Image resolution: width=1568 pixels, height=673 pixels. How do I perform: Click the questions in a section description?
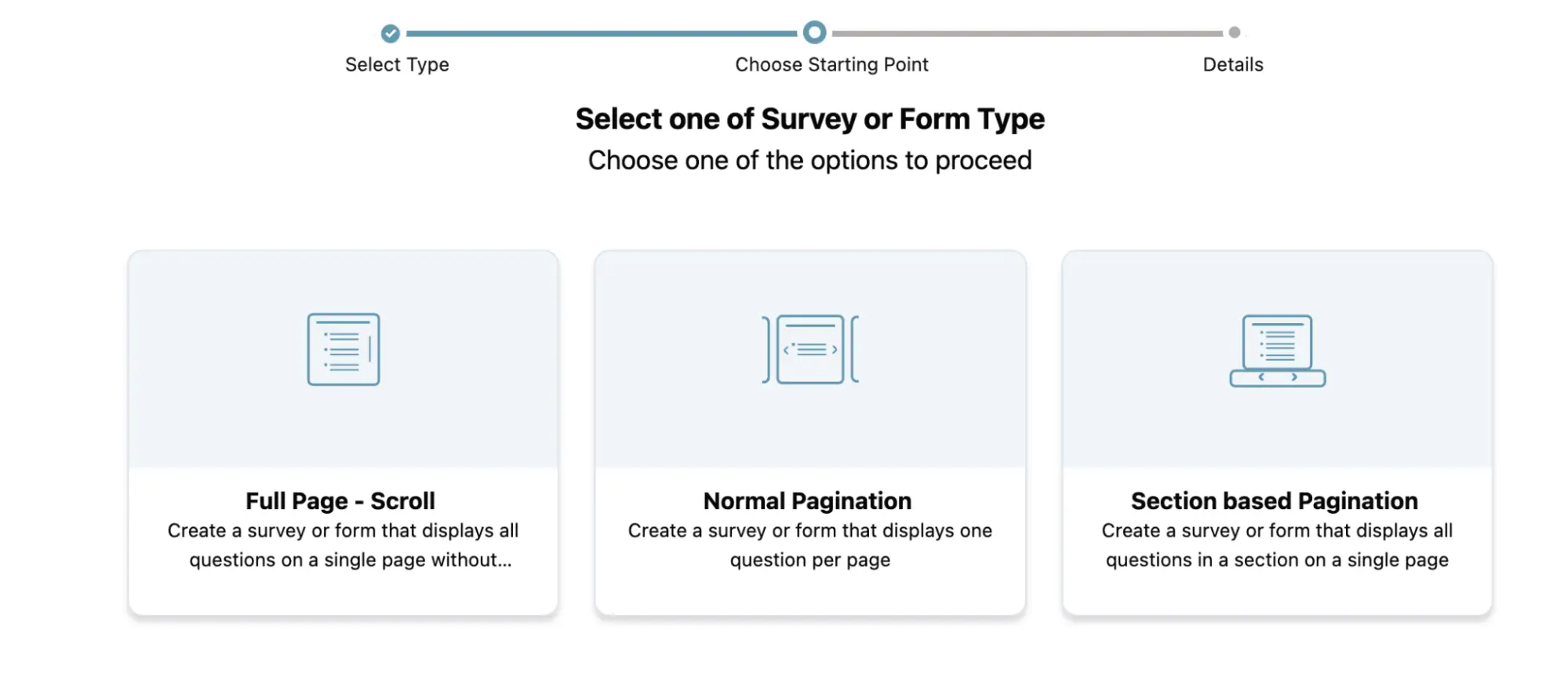[1277, 545]
